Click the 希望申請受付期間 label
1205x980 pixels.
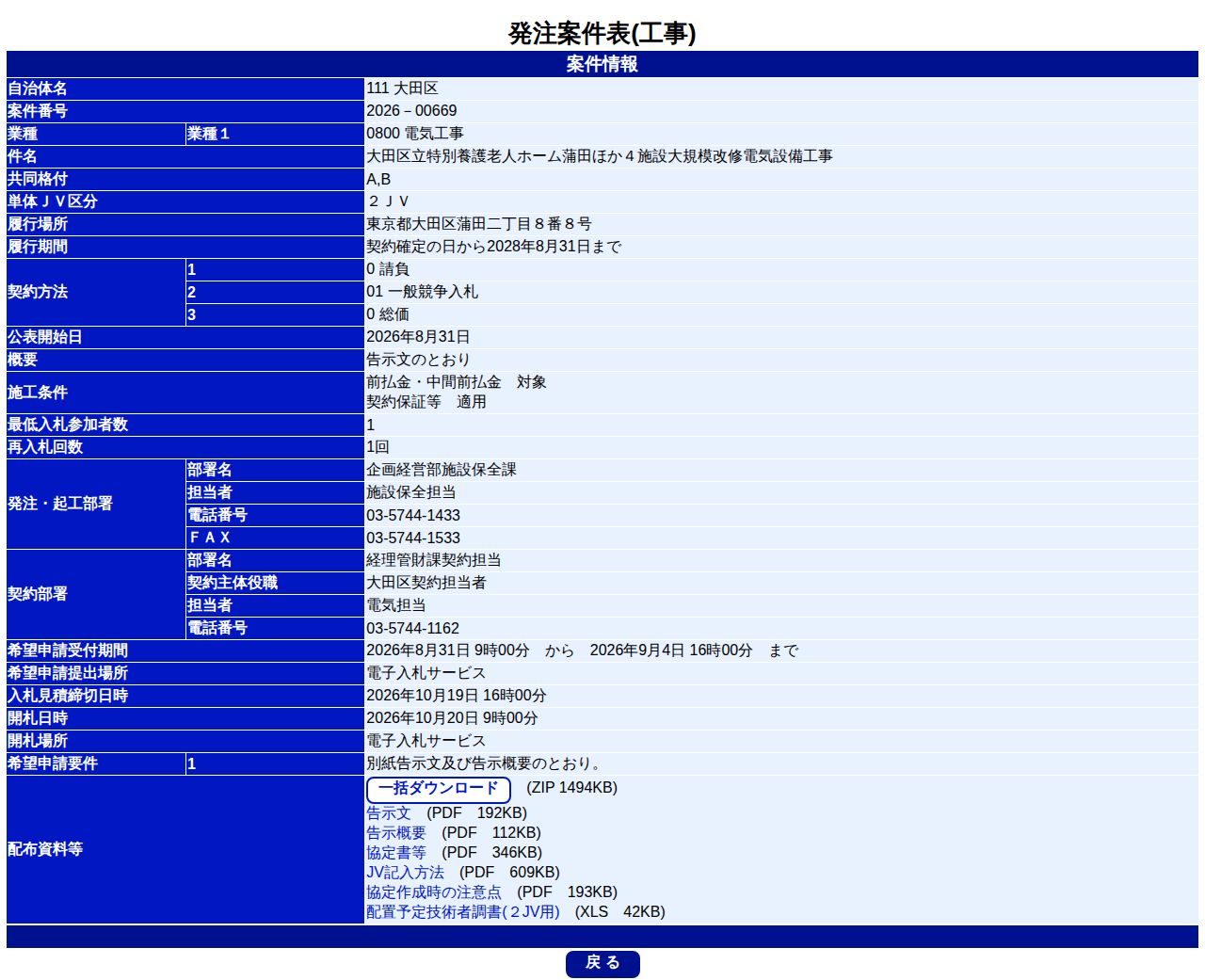68,651
